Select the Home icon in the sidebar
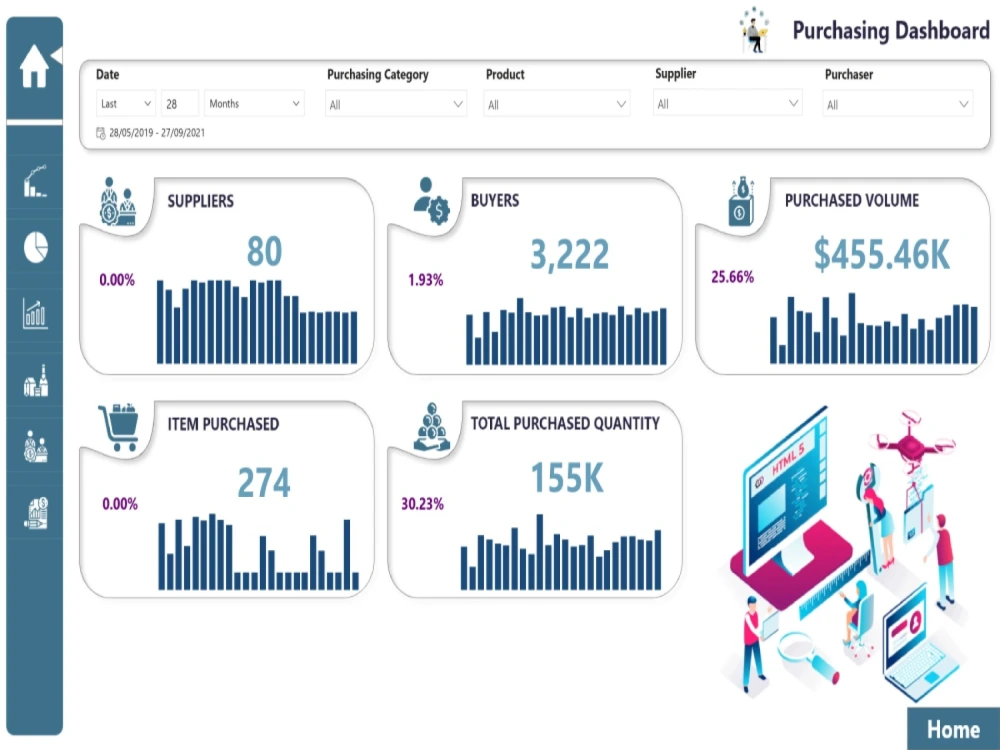This screenshot has height=750, width=1000. point(35,65)
